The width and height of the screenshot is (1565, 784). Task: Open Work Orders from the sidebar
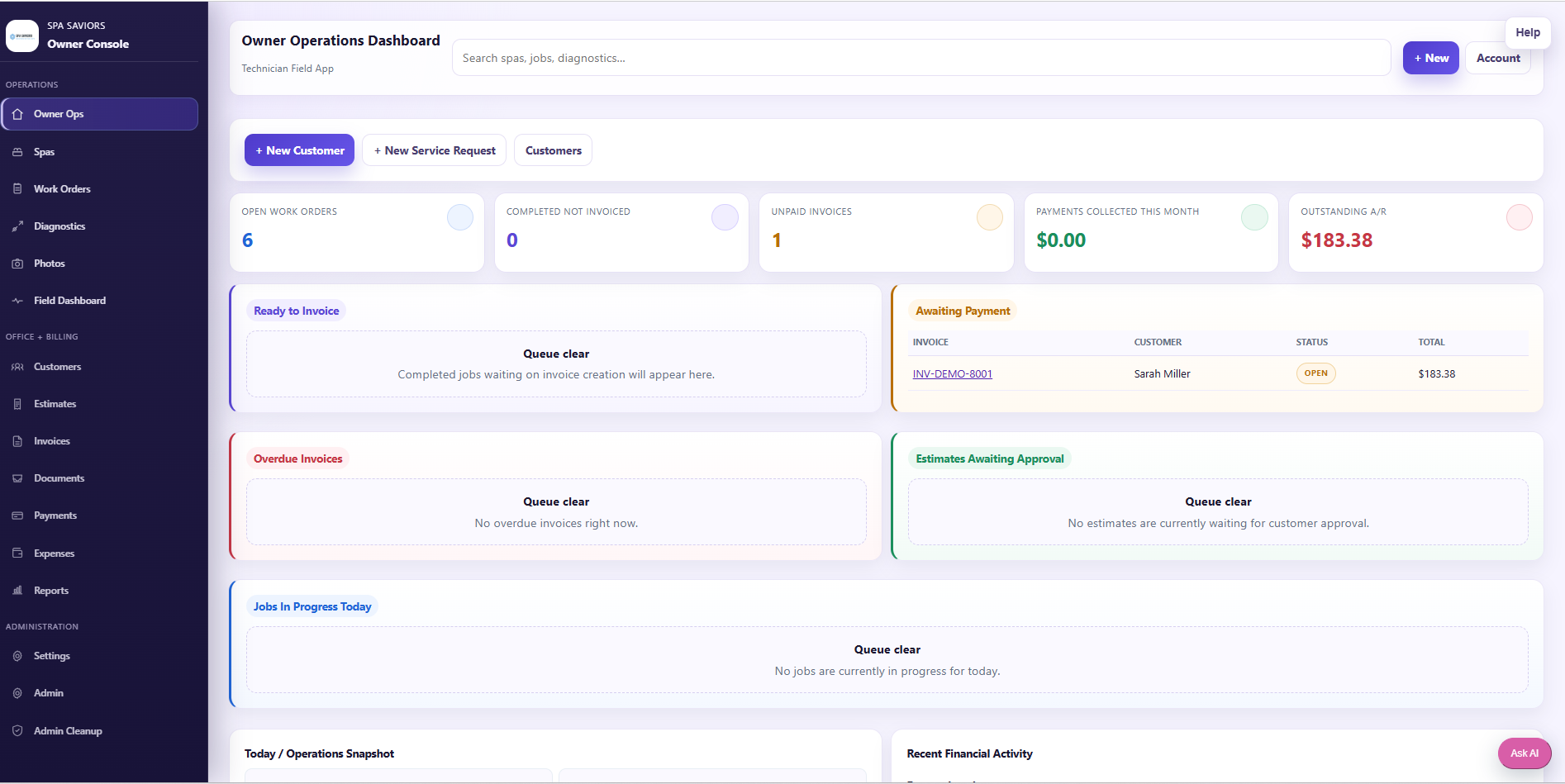tap(100, 189)
